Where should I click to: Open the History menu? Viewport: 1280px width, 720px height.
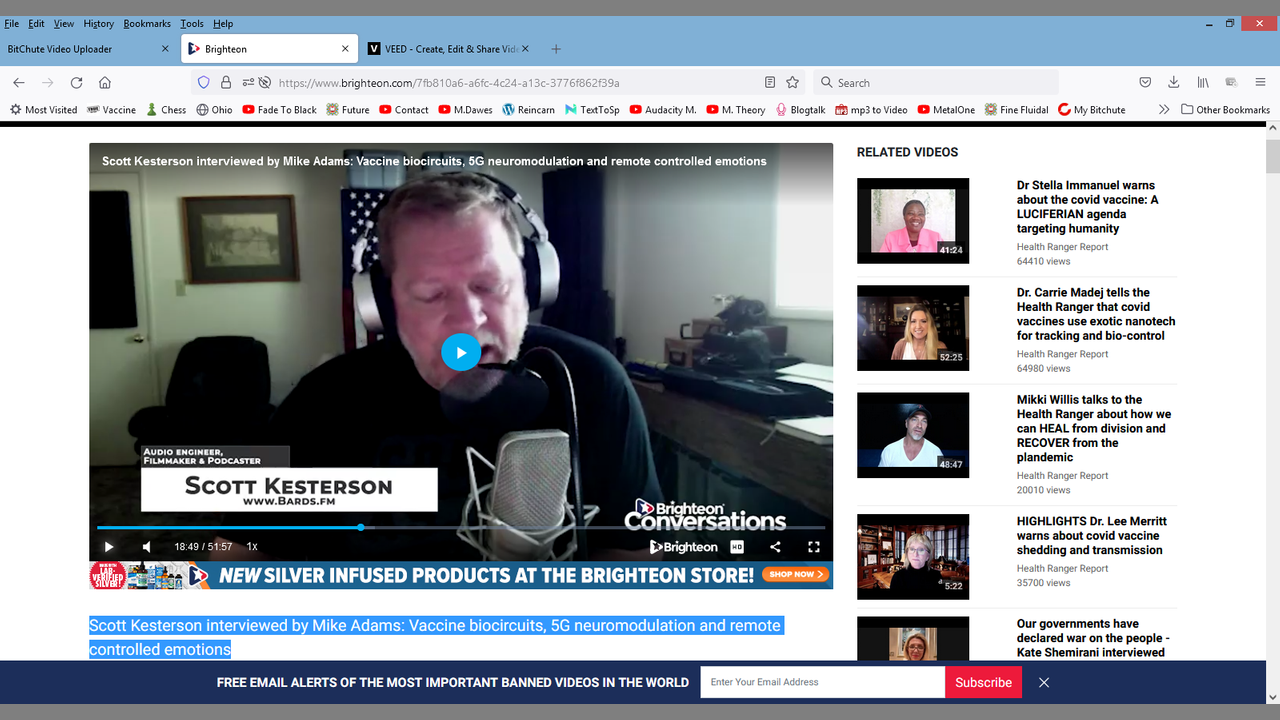[x=98, y=23]
